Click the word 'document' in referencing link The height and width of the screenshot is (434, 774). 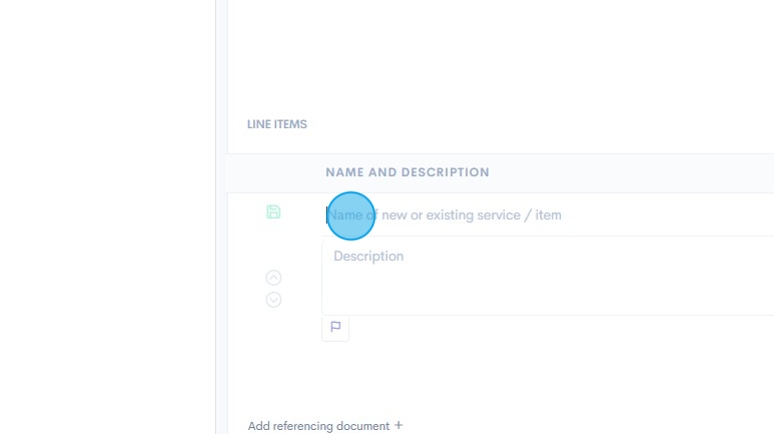[x=363, y=426]
